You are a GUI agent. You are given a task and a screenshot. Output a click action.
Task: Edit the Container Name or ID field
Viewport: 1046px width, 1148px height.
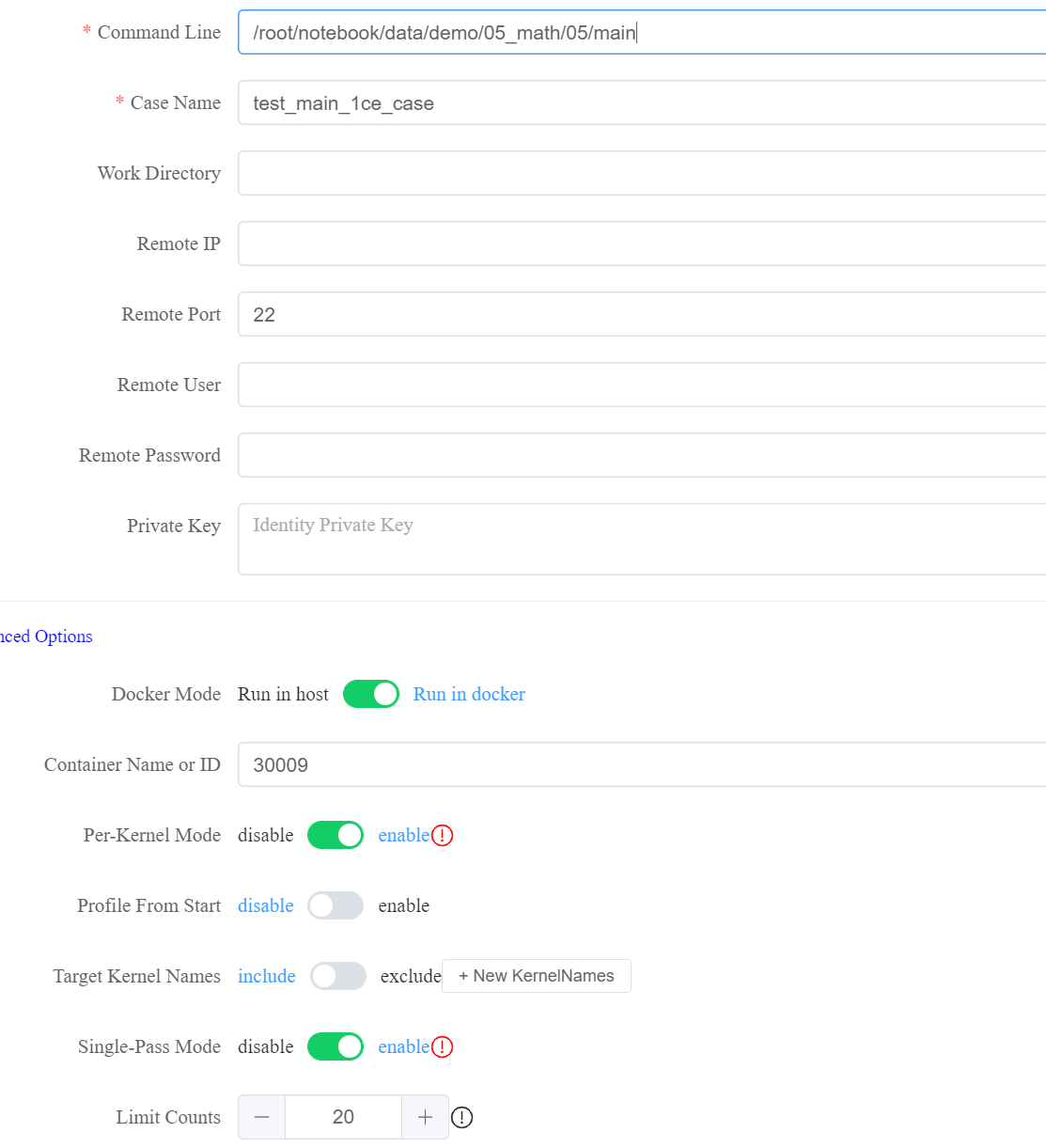[639, 764]
